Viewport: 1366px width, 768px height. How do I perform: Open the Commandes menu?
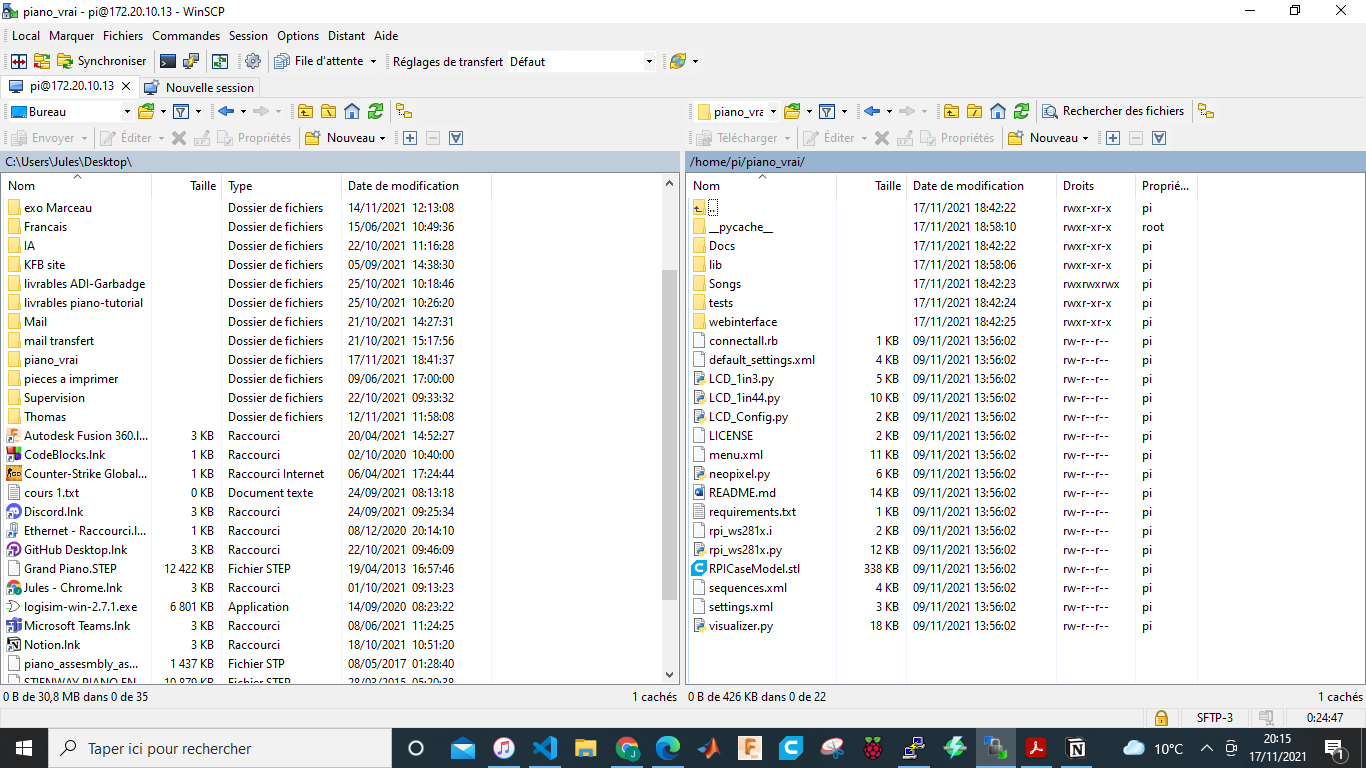tap(186, 35)
